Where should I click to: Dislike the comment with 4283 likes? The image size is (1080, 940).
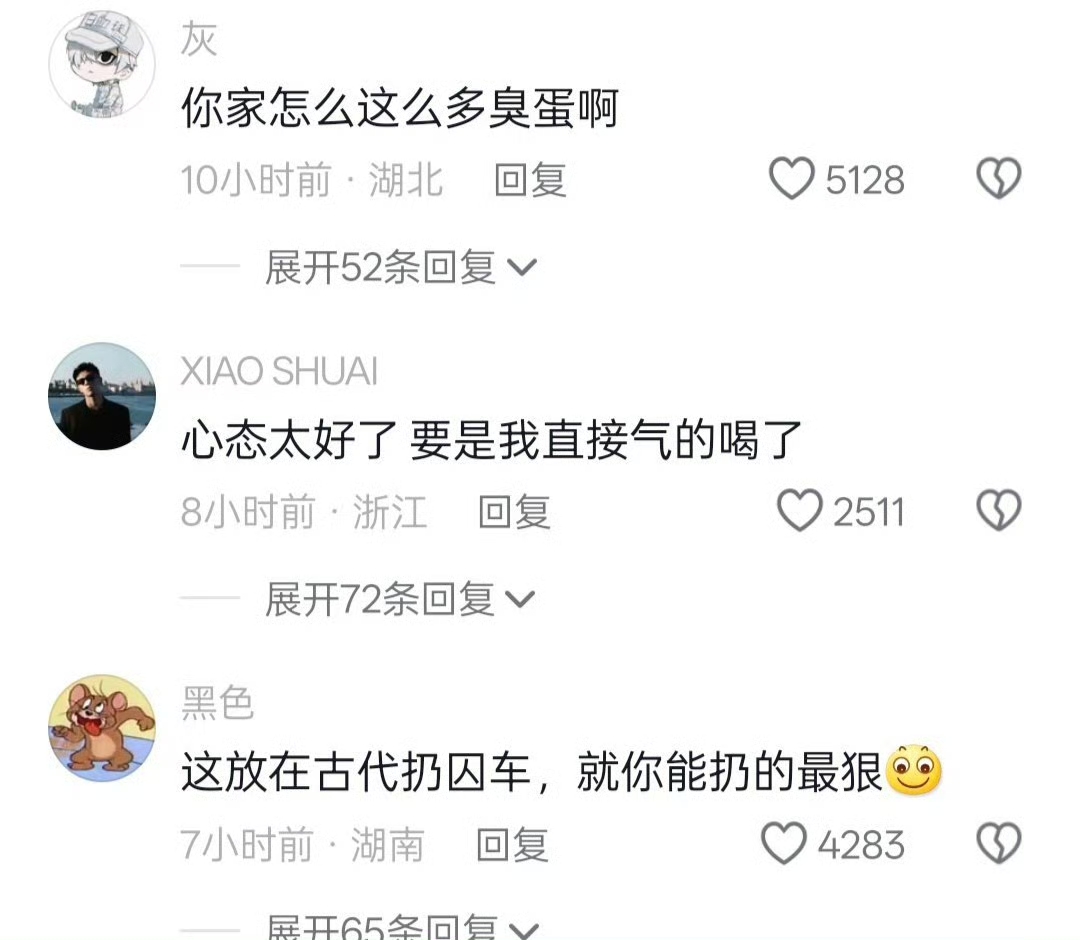(999, 844)
